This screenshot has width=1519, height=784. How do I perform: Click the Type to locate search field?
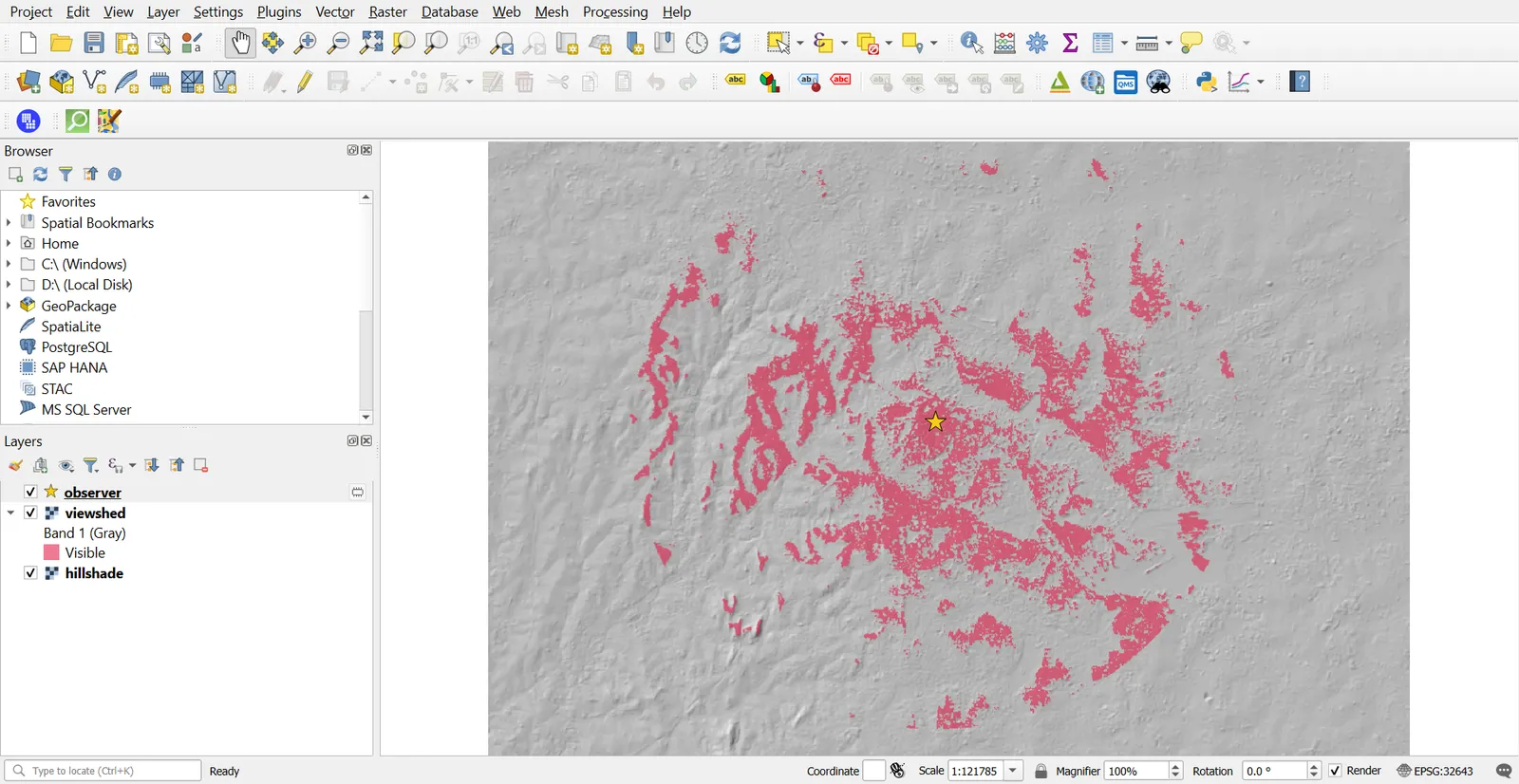(x=103, y=771)
